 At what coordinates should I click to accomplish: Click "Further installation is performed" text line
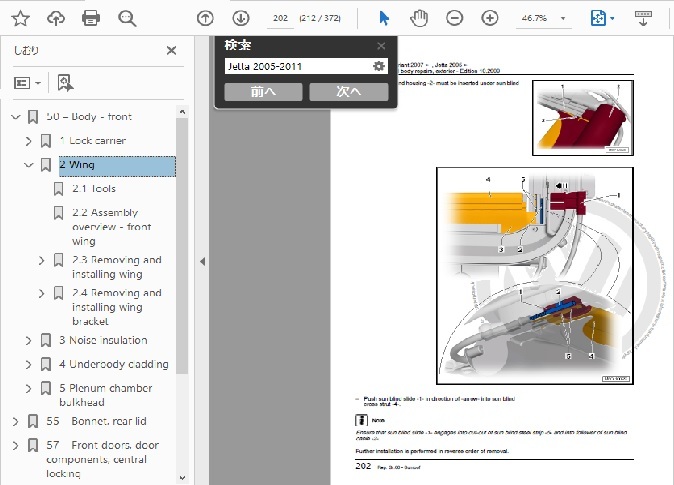[x=432, y=451]
